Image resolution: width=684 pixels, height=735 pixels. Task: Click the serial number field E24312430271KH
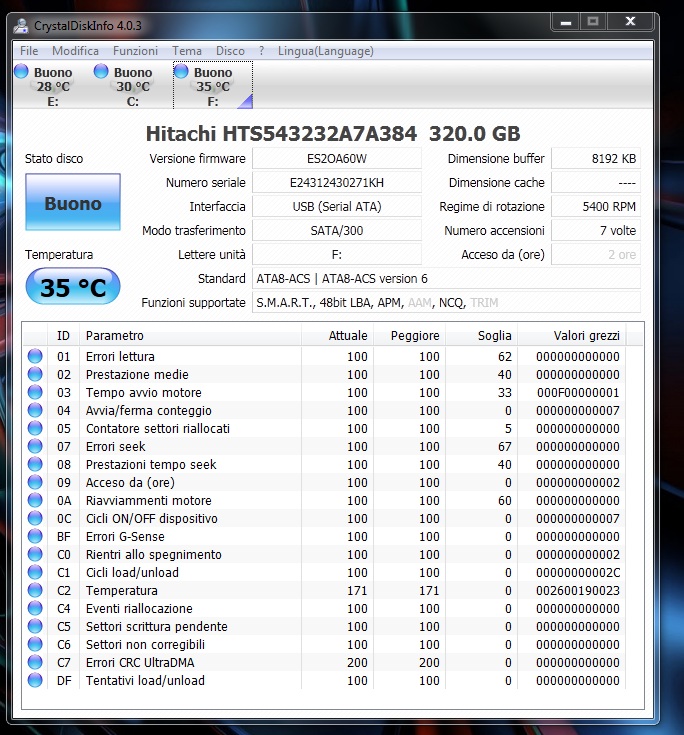pos(337,182)
